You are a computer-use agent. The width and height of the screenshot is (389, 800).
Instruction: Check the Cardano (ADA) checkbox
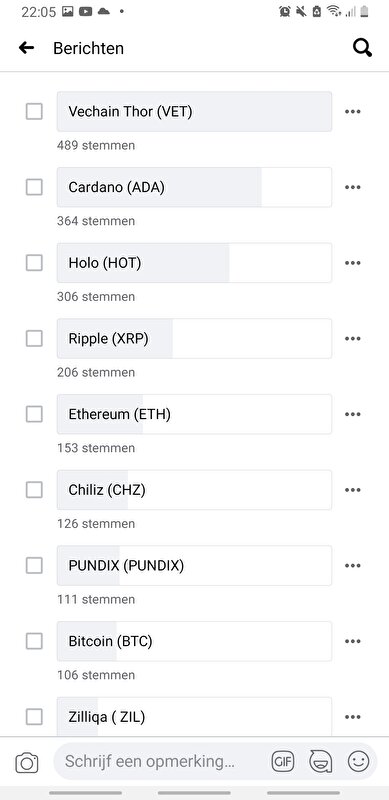34,187
